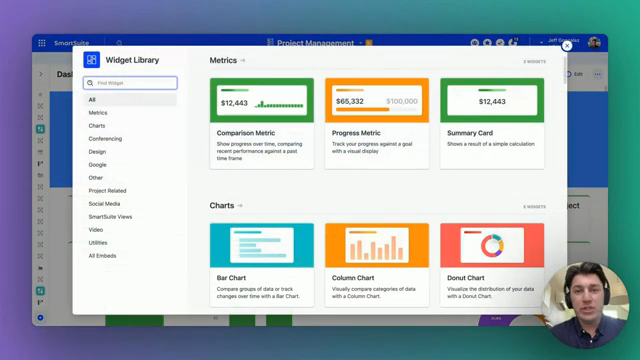Choose the Donut Chart widget
Image resolution: width=640 pixels, height=360 pixels.
click(x=492, y=265)
